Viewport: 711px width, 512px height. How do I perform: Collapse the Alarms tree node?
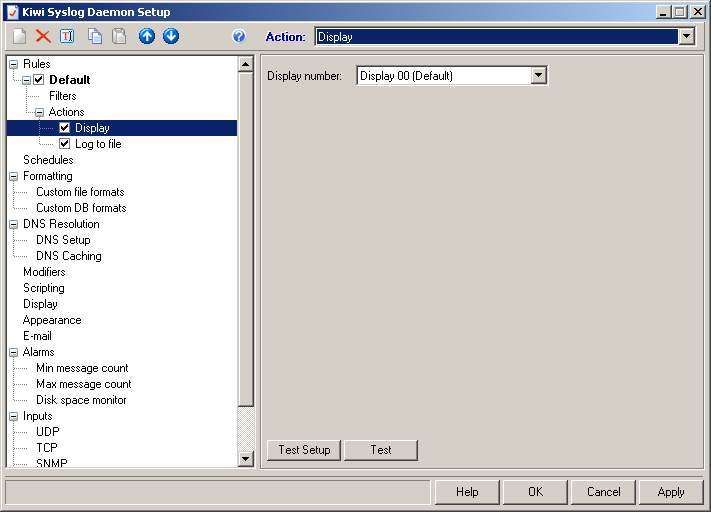14,352
